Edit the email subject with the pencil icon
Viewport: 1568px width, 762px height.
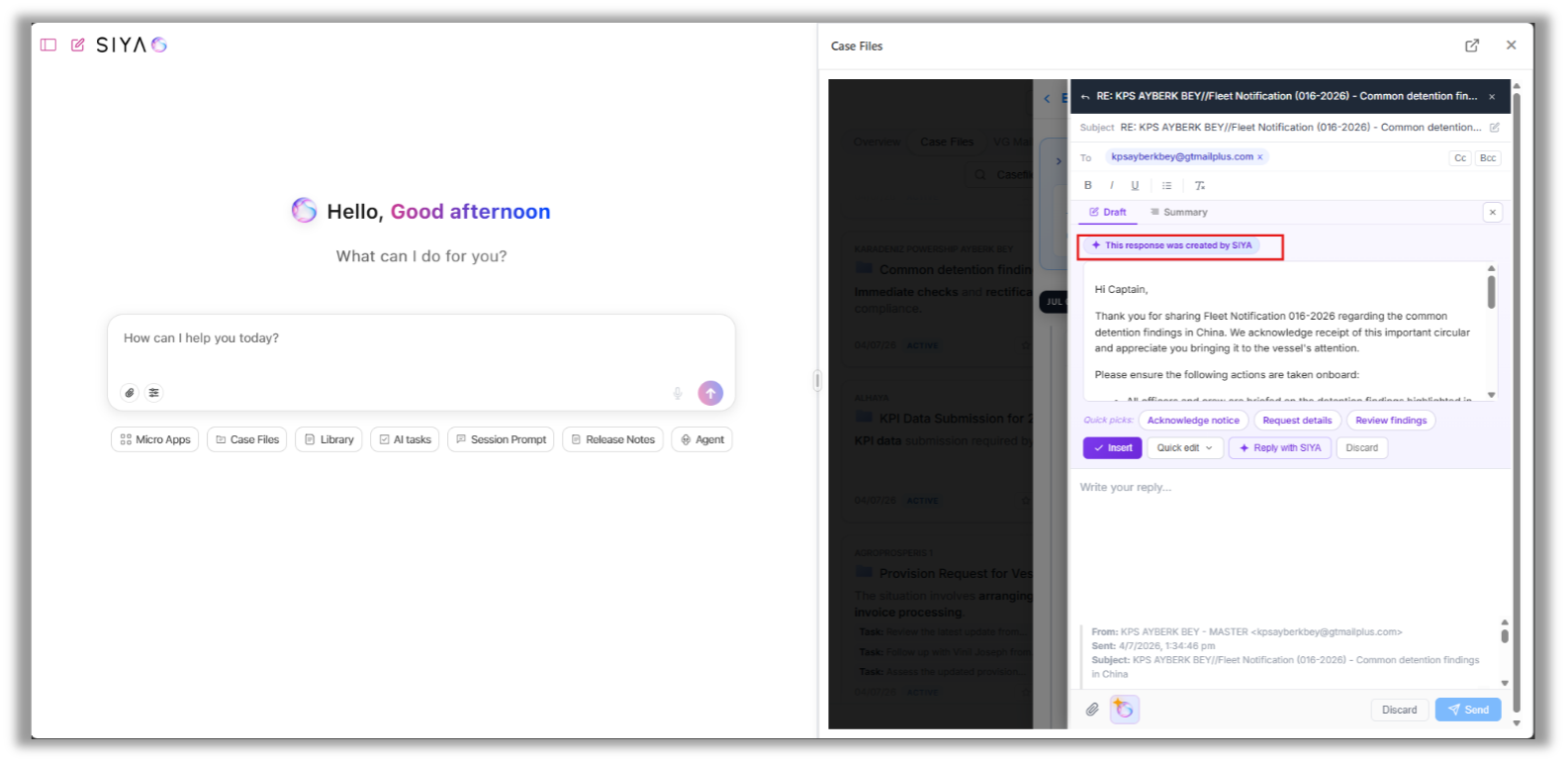(x=1495, y=128)
